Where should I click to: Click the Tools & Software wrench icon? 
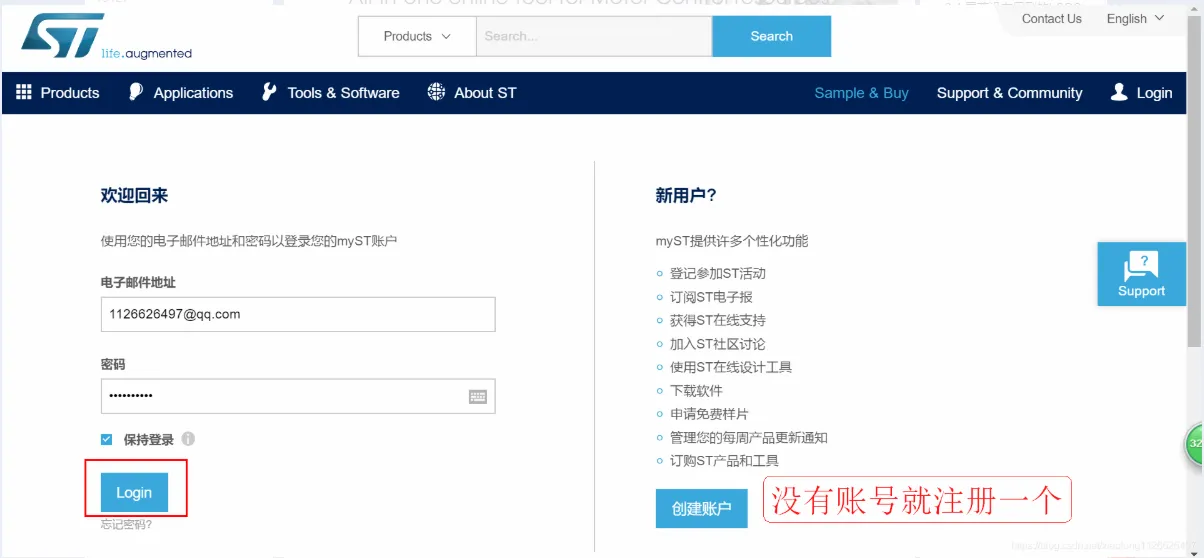(x=269, y=92)
